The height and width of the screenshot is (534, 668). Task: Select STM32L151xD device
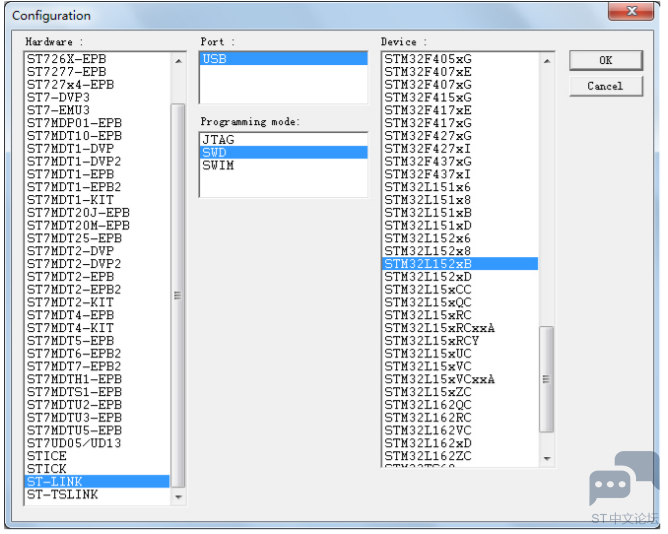point(460,225)
